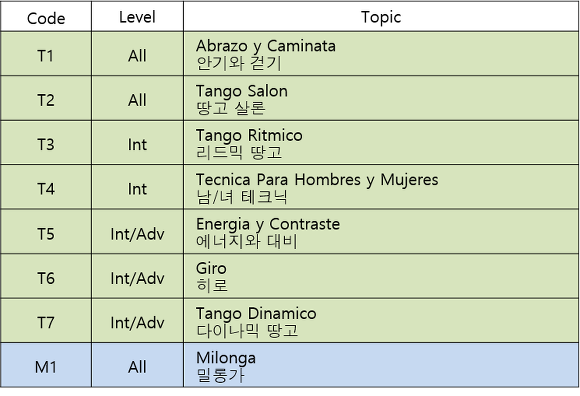The width and height of the screenshot is (580, 396).
Task: Select the T7 code cell
Action: pyautogui.click(x=46, y=321)
